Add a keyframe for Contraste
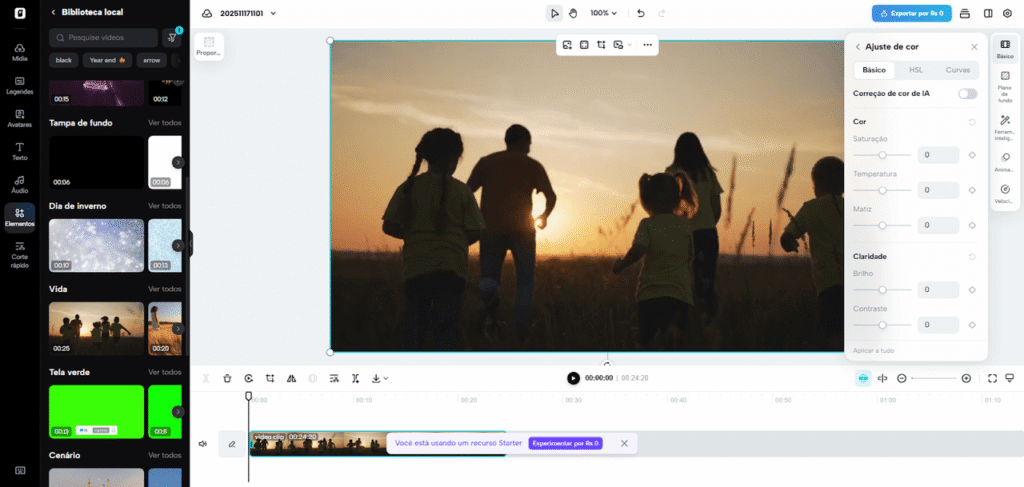Image resolution: width=1024 pixels, height=487 pixels. (972, 324)
